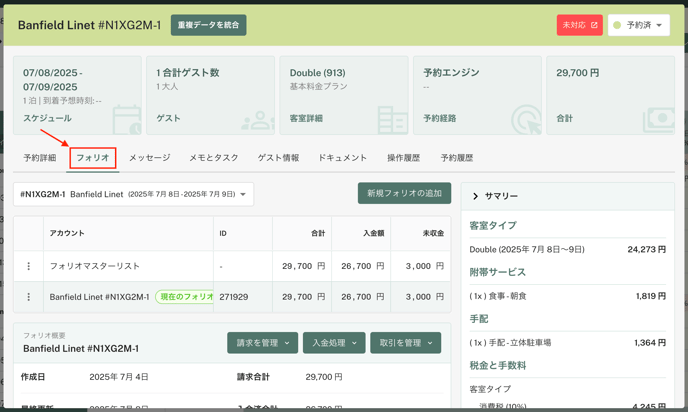Click the 新規フォリオの追加 button

coord(404,193)
